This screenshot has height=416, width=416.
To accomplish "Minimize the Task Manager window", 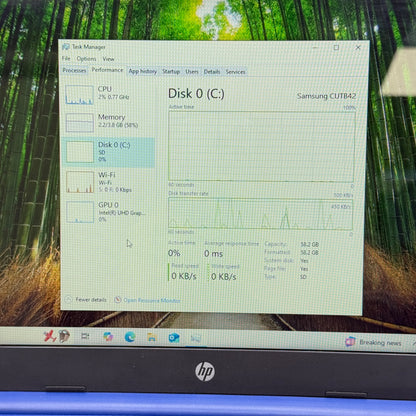I will [x=315, y=48].
